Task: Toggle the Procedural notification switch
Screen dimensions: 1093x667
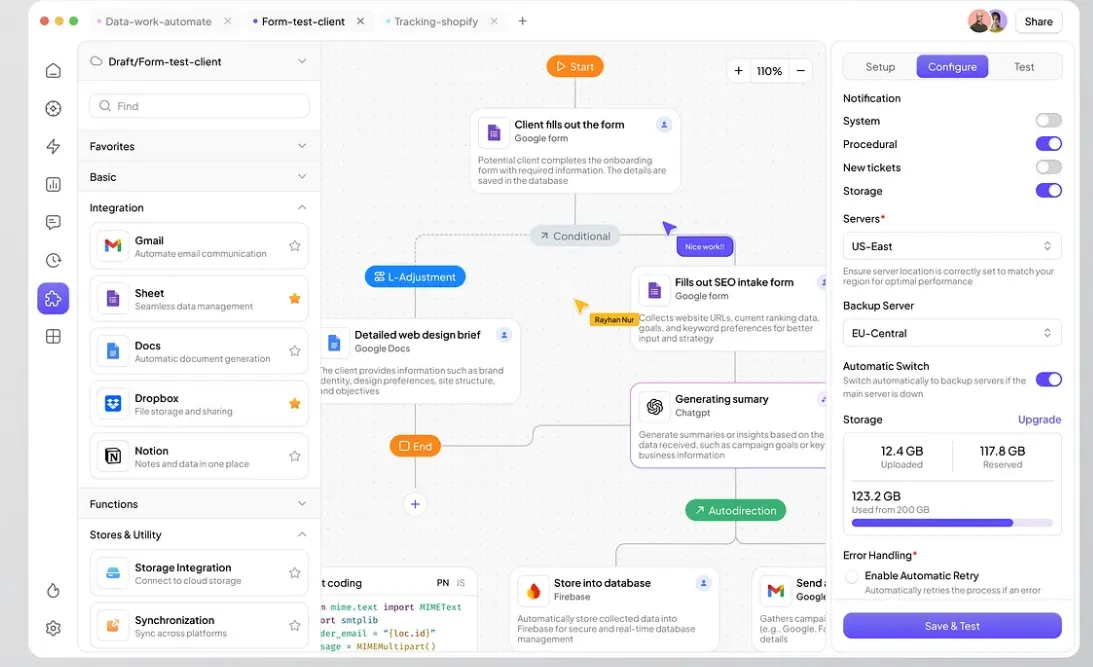Action: pos(1048,144)
